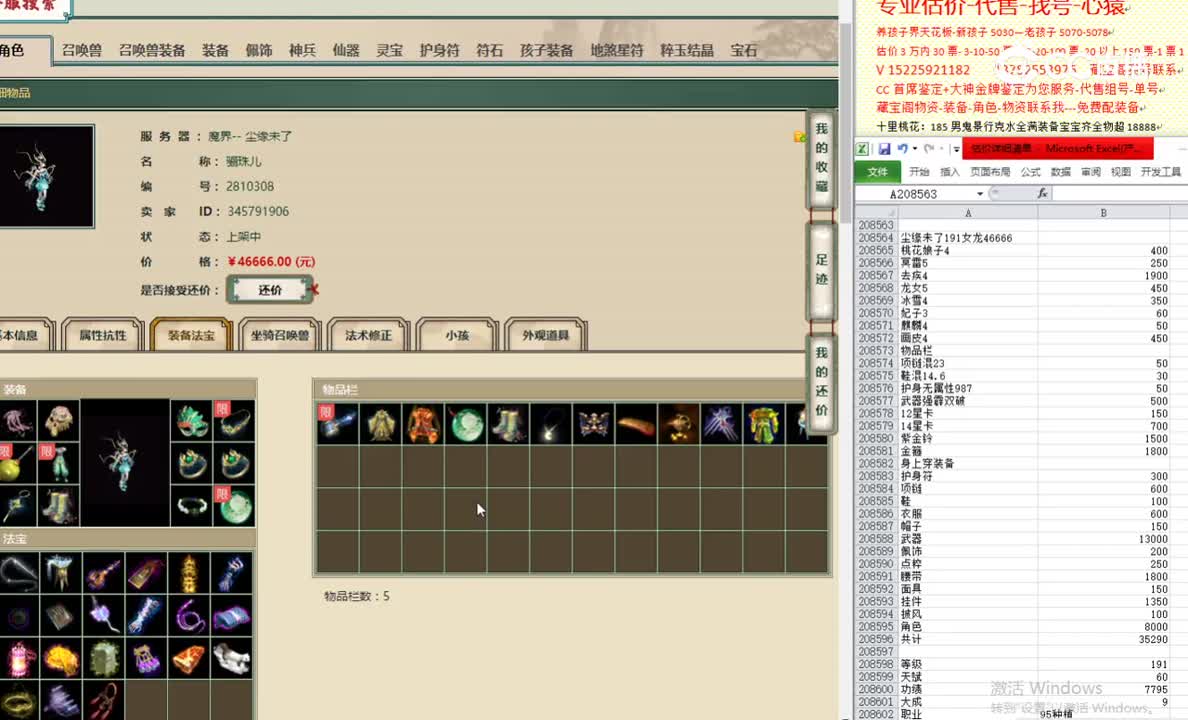
Task: Open the 足迹 side button
Action: (821, 269)
